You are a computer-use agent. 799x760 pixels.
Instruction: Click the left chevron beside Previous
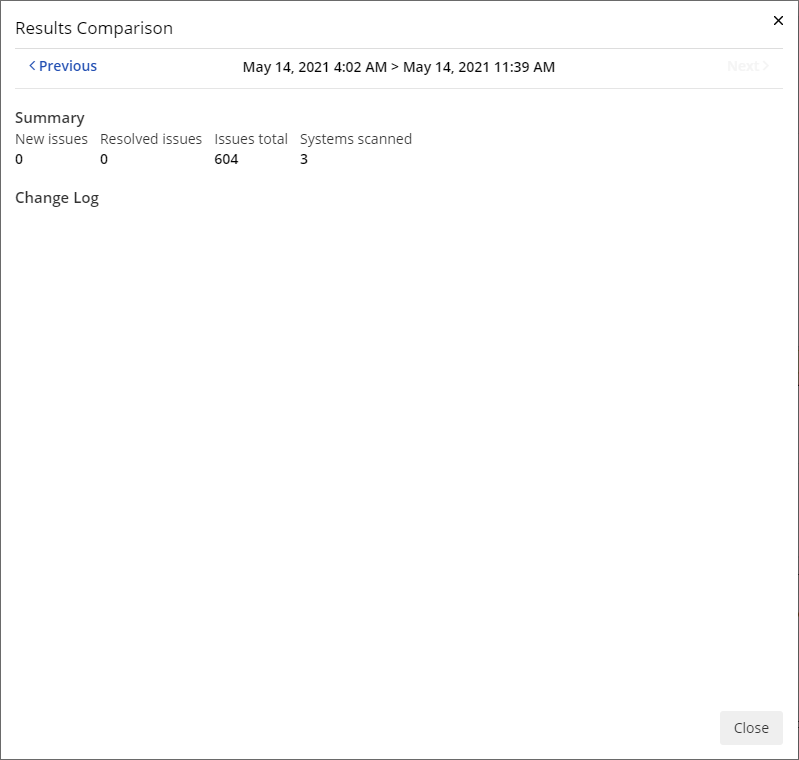tap(32, 66)
